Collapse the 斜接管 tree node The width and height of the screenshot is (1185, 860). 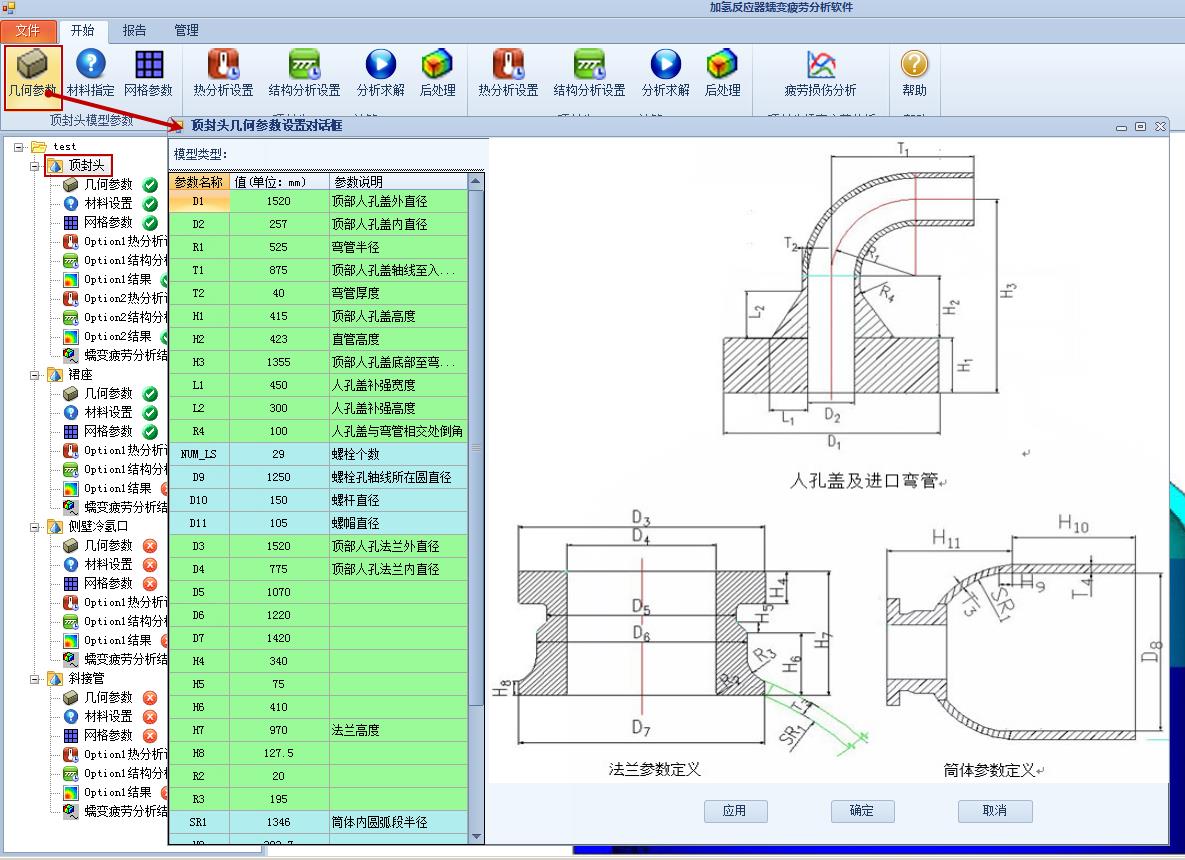(35, 679)
